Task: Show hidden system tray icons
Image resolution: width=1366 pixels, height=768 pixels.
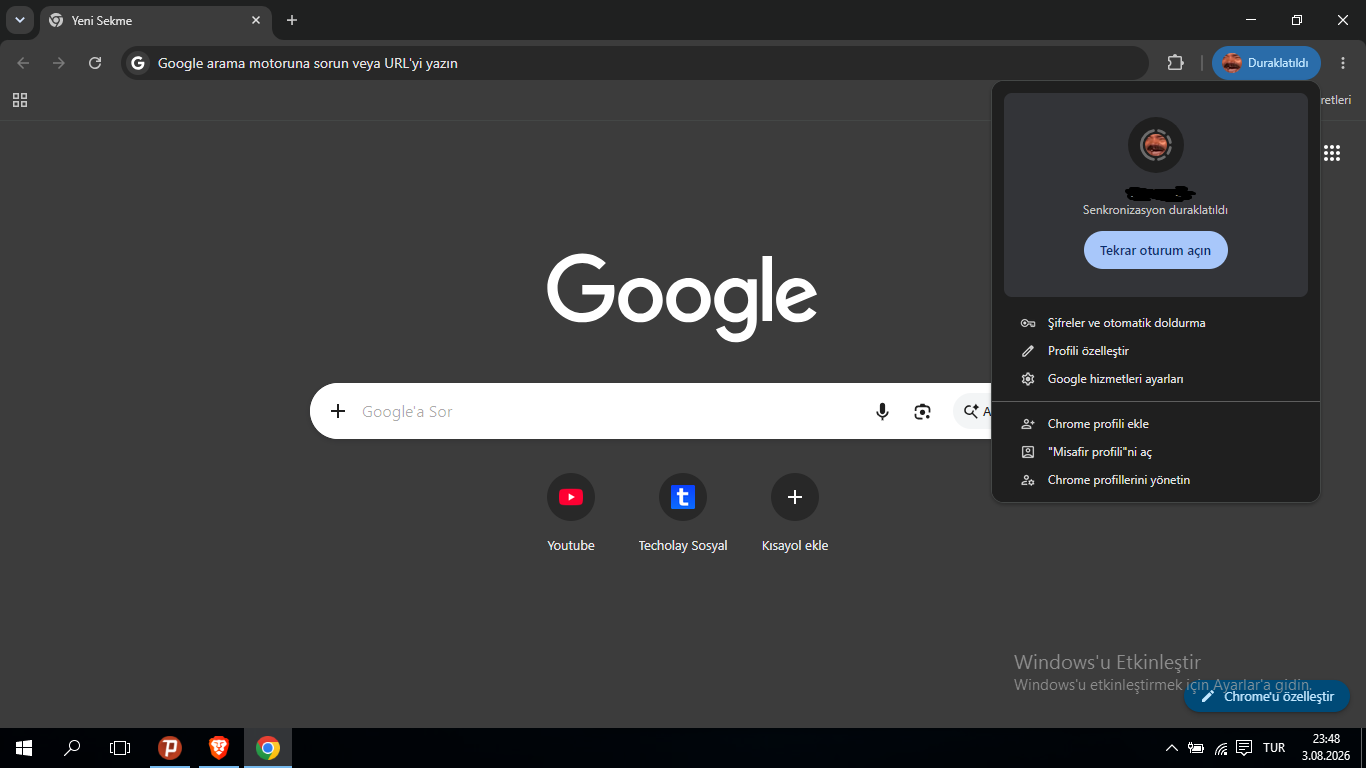Action: click(x=1172, y=748)
